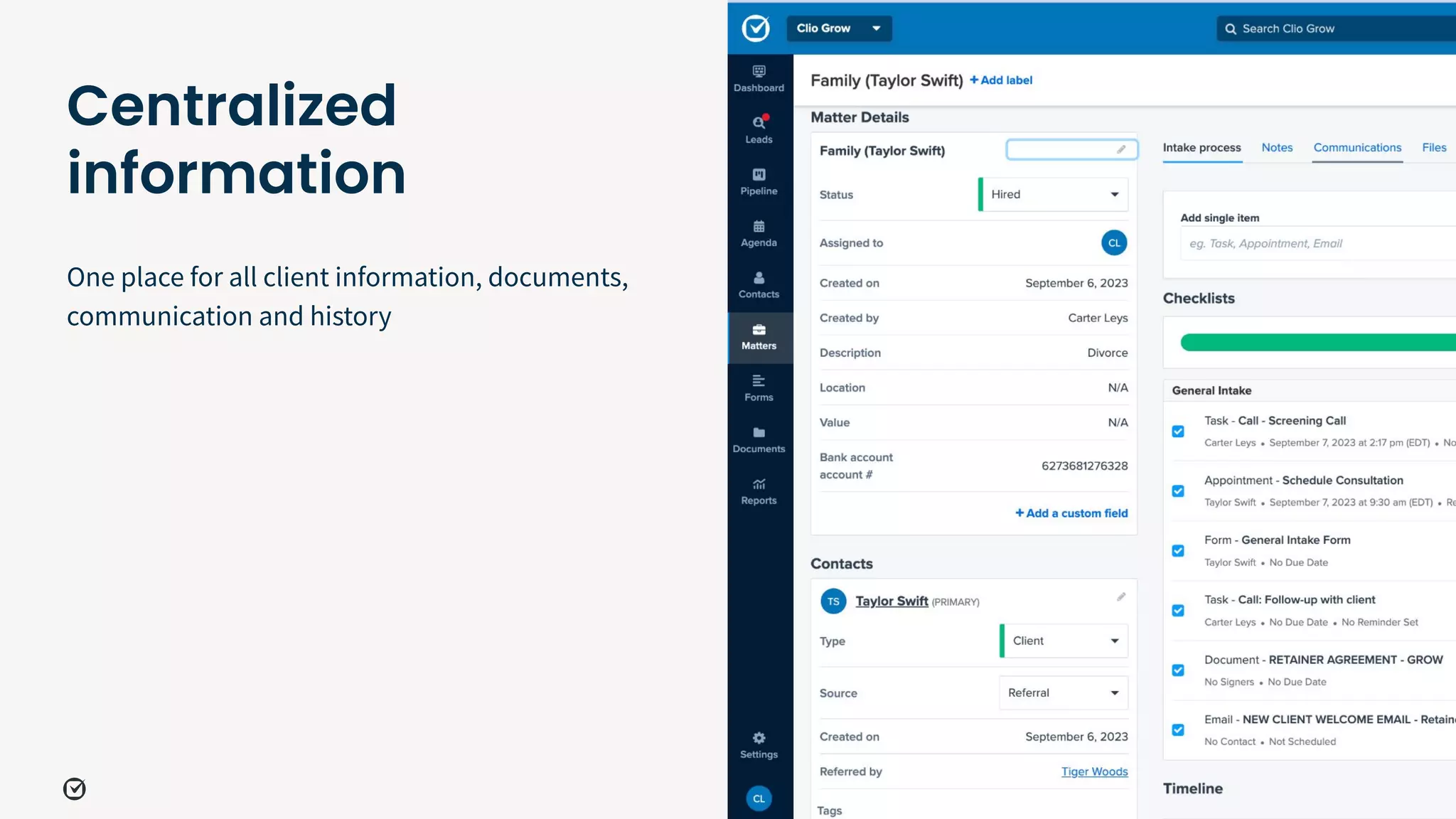Click the Description value Divorce
This screenshot has height=819, width=1456.
[x=1107, y=353]
